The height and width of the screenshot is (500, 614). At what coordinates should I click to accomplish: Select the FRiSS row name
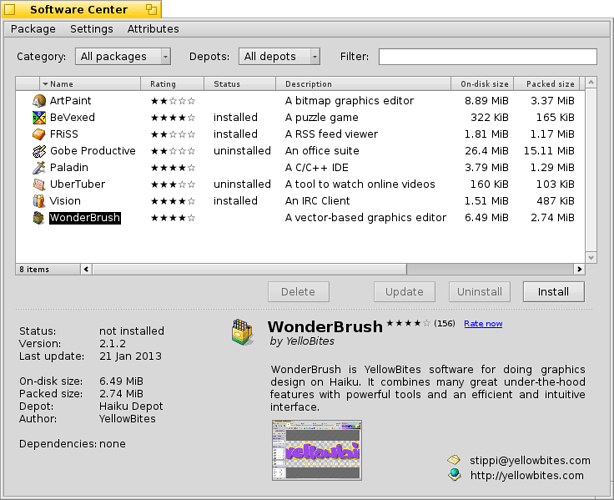64,134
